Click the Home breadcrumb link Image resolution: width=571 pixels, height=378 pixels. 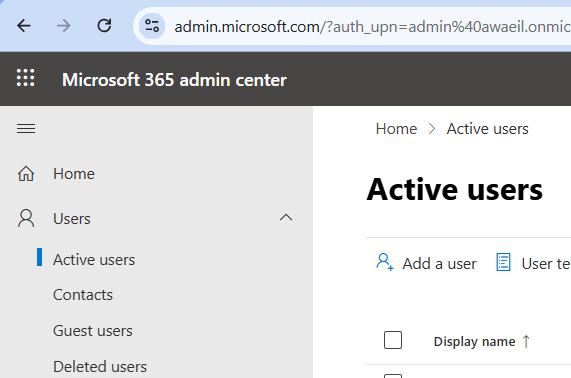[396, 129]
